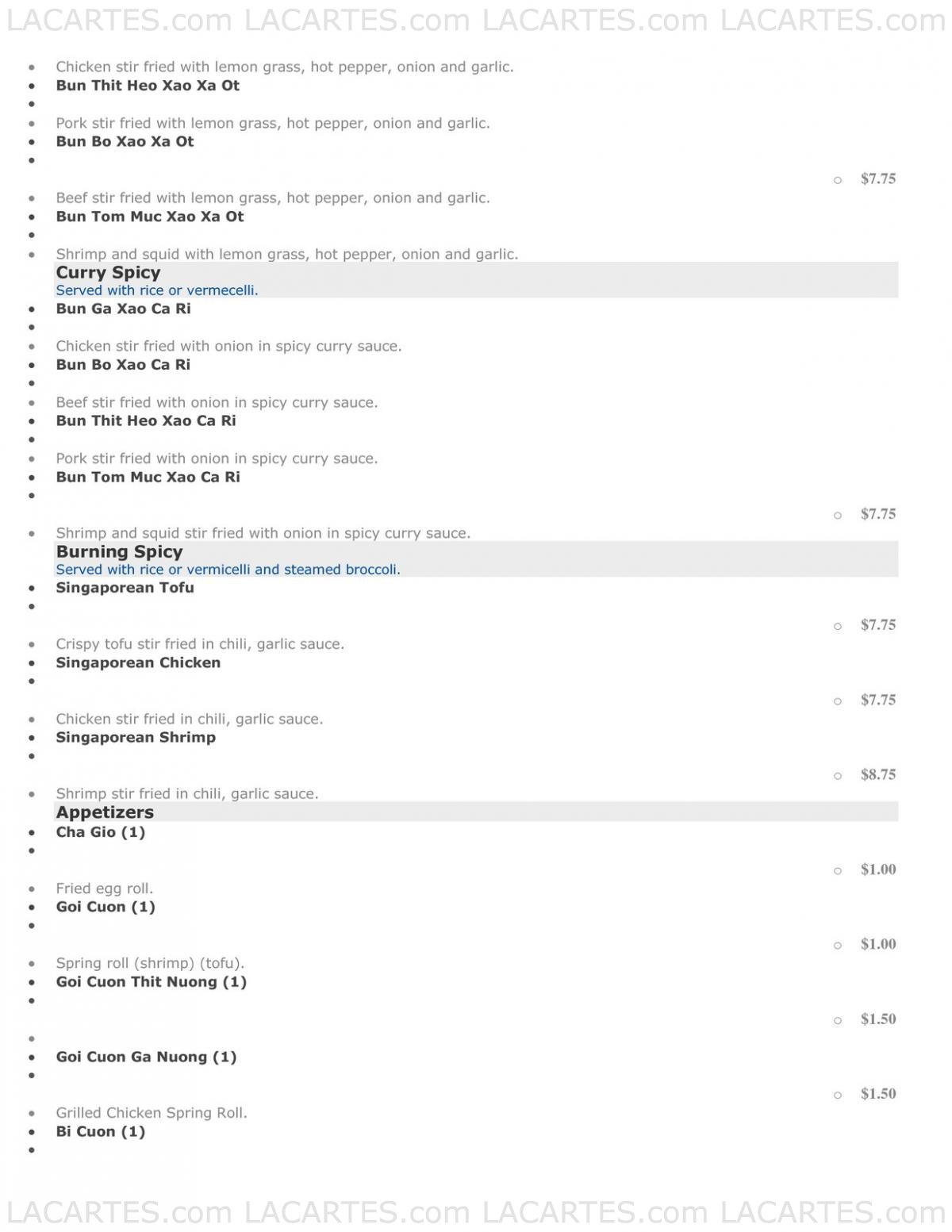This screenshot has height=1232, width=952.
Task: Open Bun Thit Heo Xao Ca Ri entry
Action: click(146, 421)
